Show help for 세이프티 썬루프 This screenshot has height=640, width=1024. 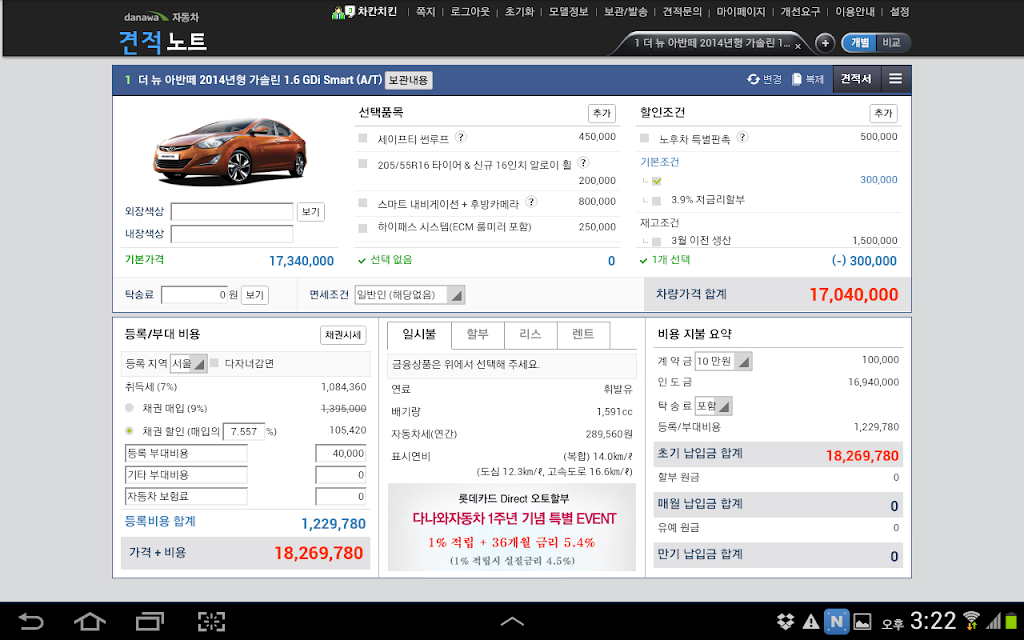[460, 137]
